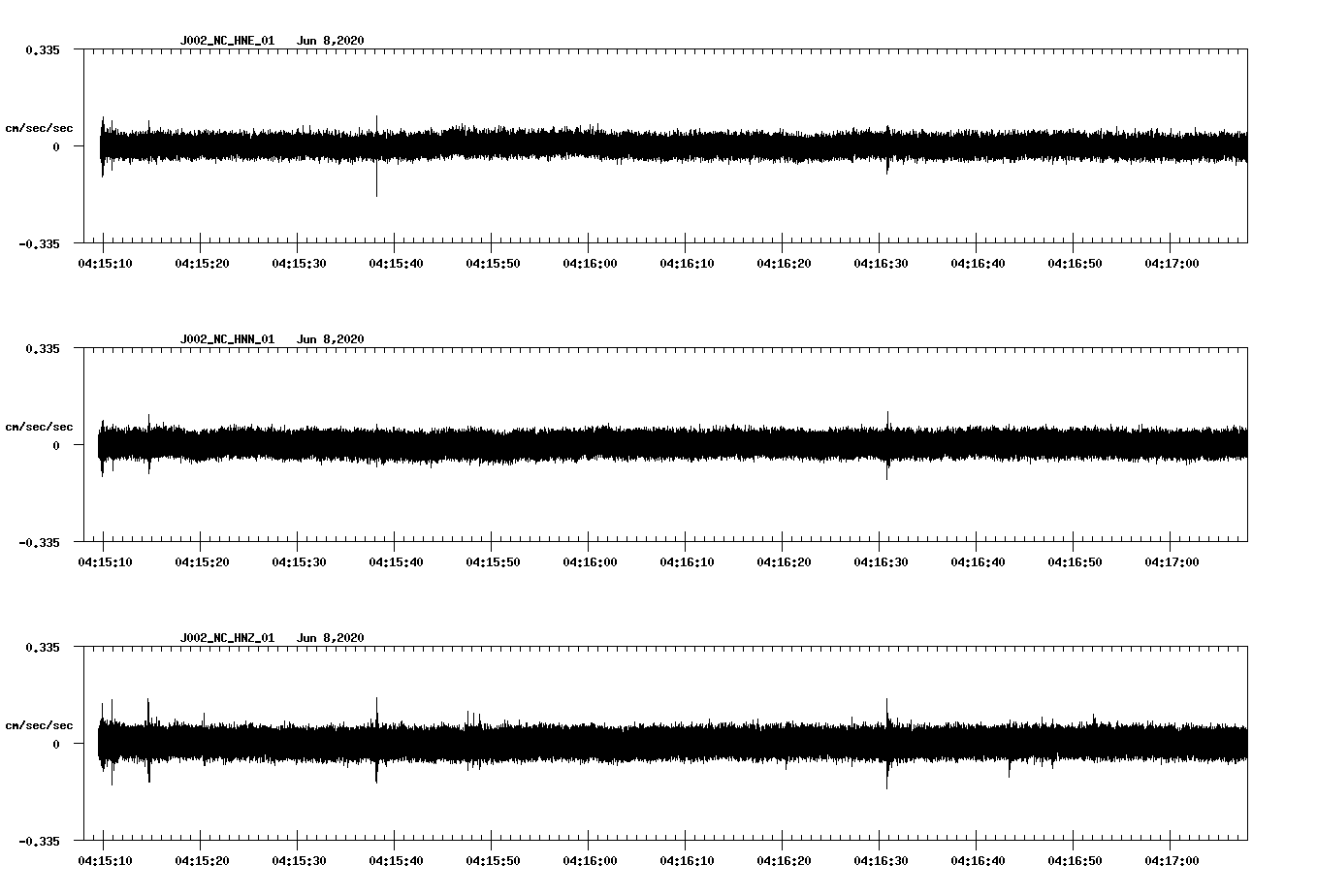Click the 04:15:10 time label under HNE plot
1317x896 pixels.
pyautogui.click(x=105, y=264)
